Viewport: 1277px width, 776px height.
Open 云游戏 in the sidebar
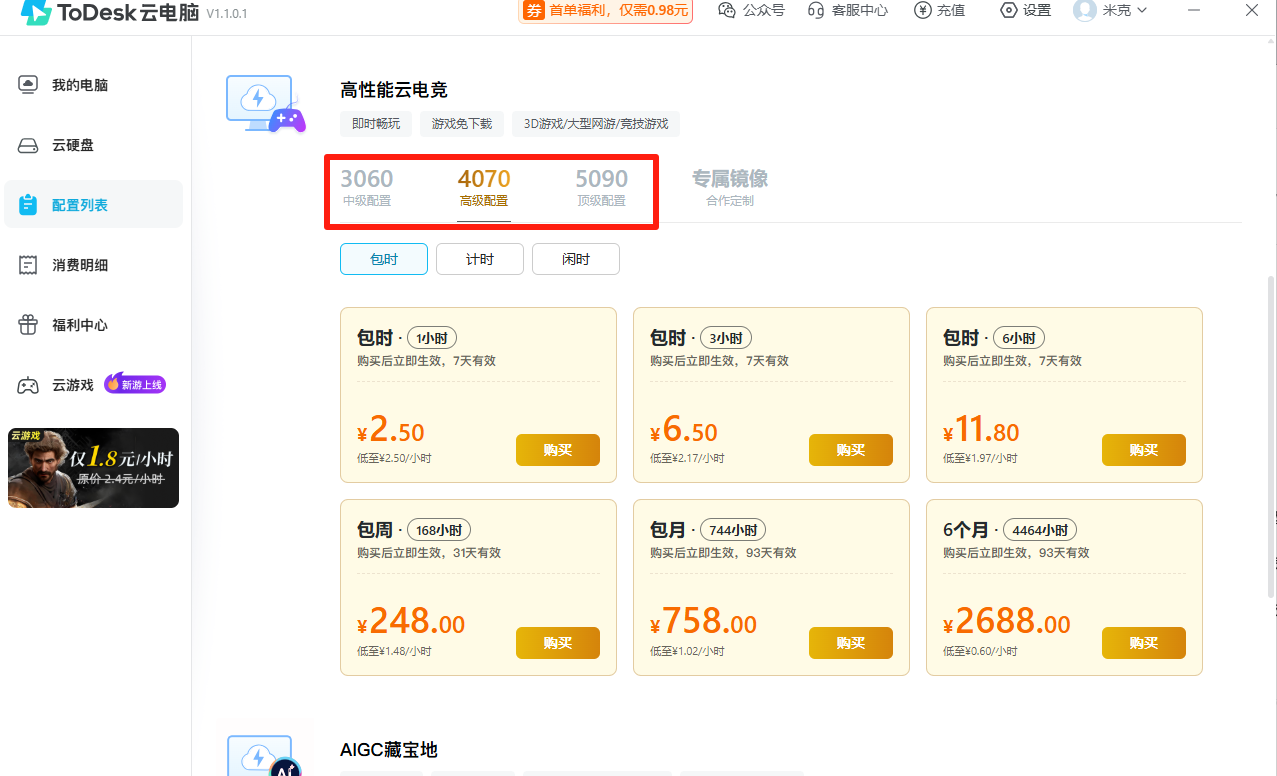click(93, 385)
